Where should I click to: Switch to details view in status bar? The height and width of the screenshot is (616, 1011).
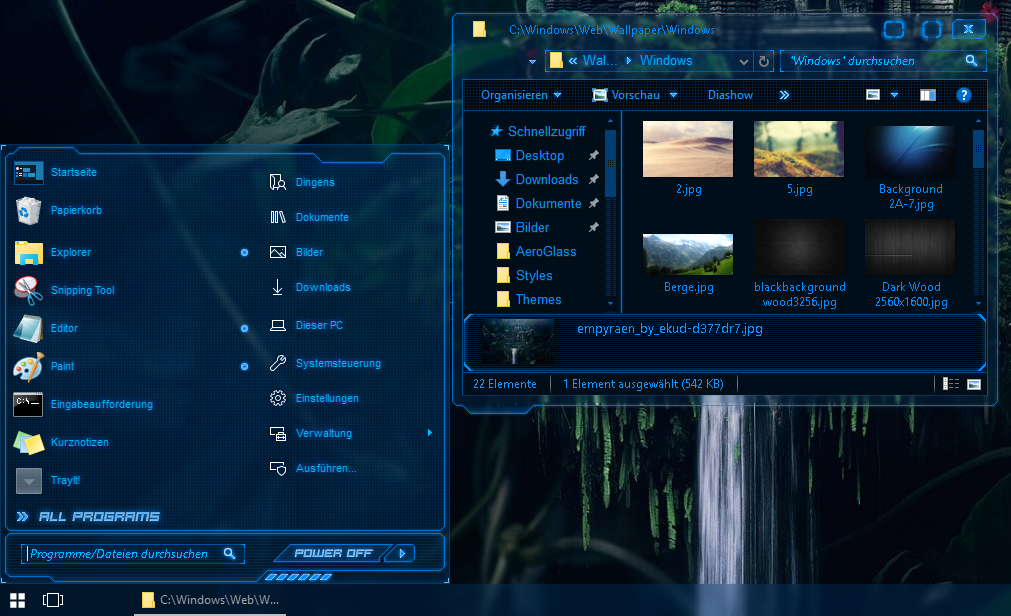tap(952, 384)
